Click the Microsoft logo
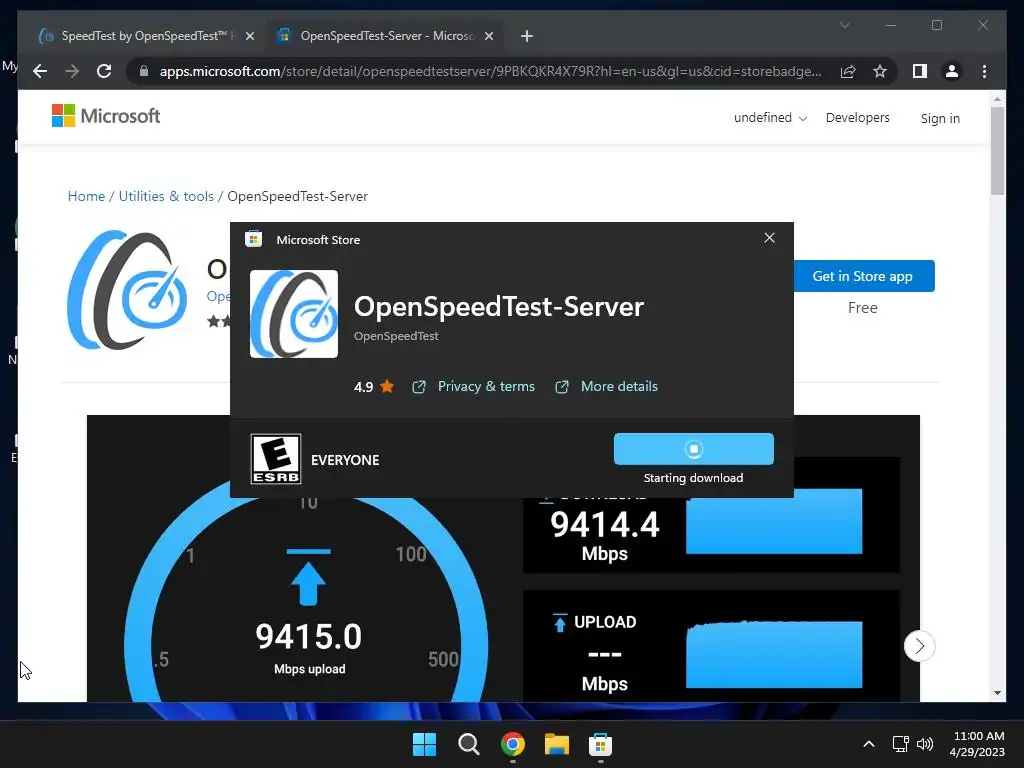1024x768 pixels. click(106, 116)
